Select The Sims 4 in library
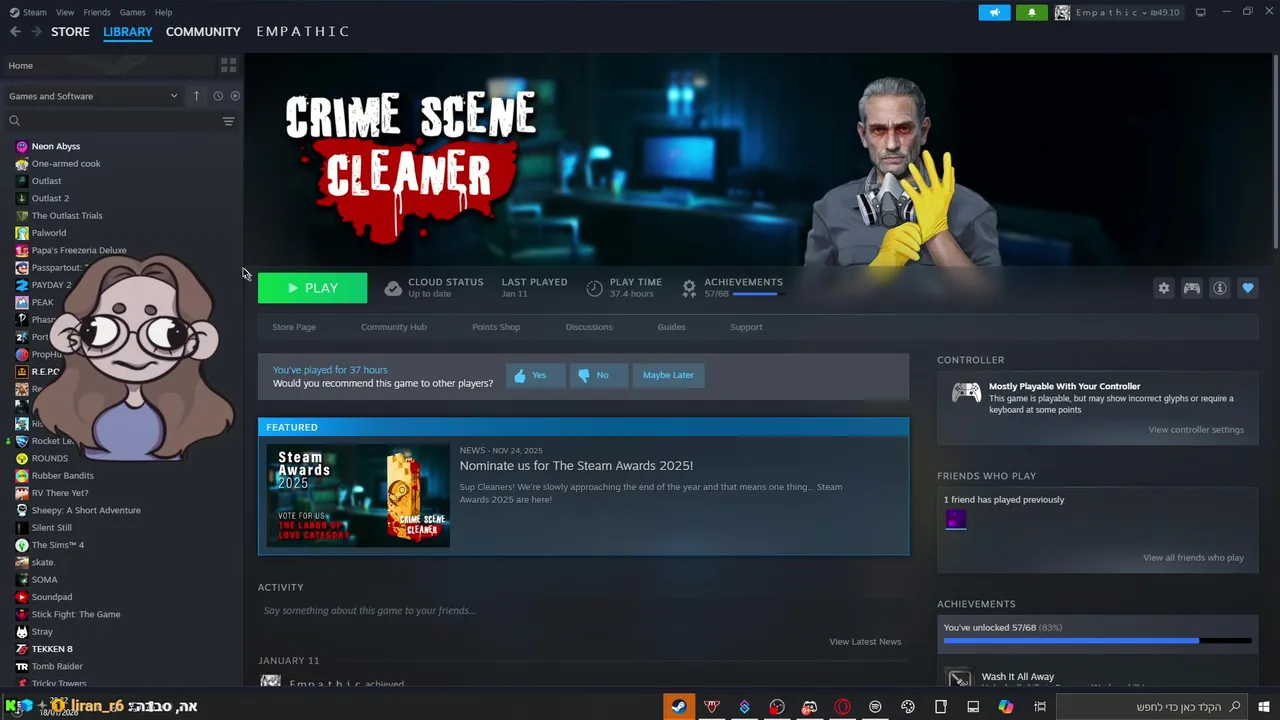The image size is (1280, 720). [x=57, y=545]
